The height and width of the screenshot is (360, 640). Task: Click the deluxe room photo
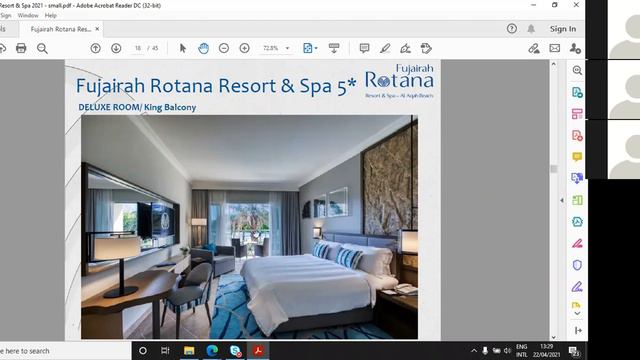point(249,227)
